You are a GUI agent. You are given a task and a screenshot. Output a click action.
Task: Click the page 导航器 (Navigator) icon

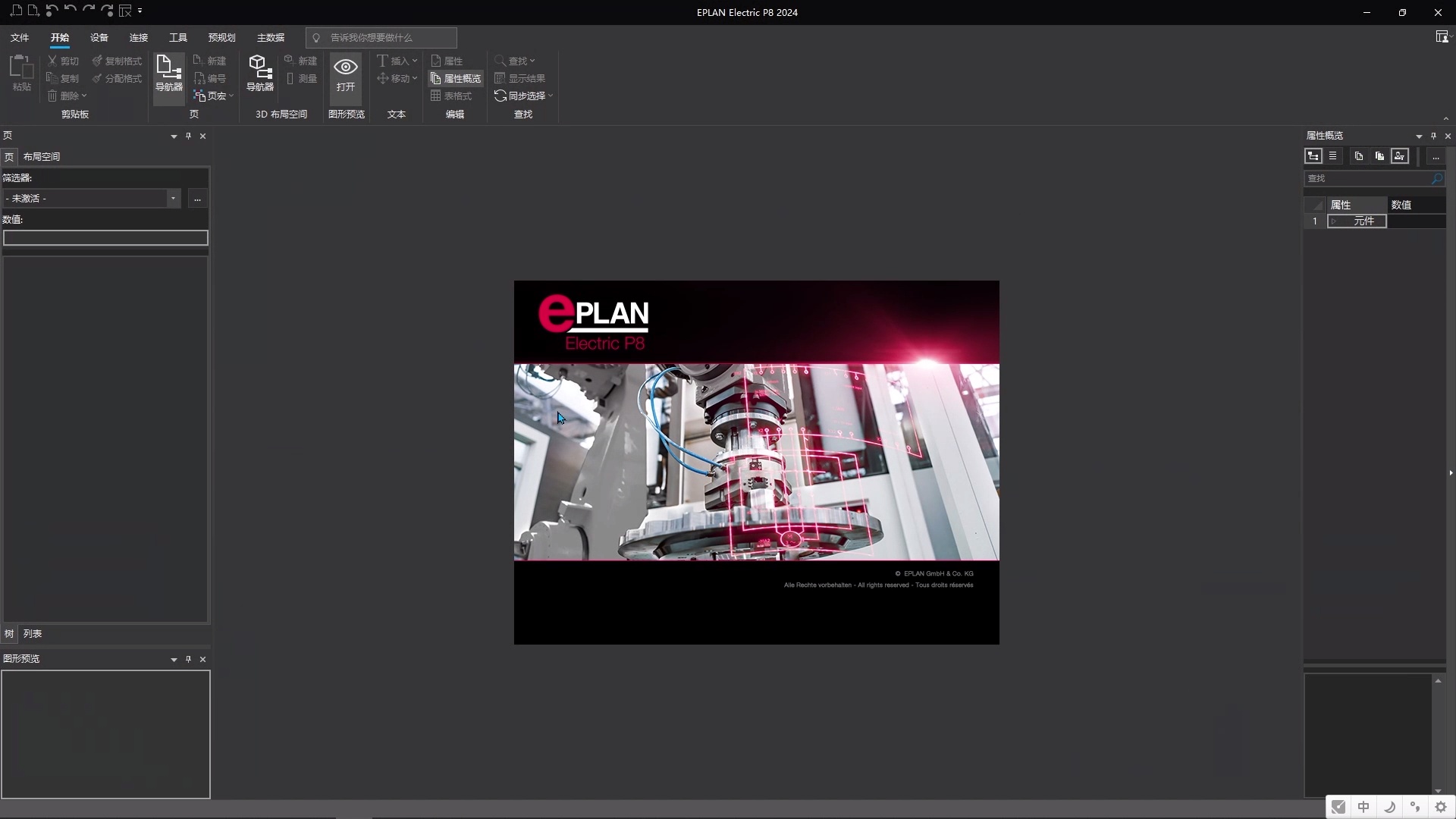pyautogui.click(x=168, y=73)
